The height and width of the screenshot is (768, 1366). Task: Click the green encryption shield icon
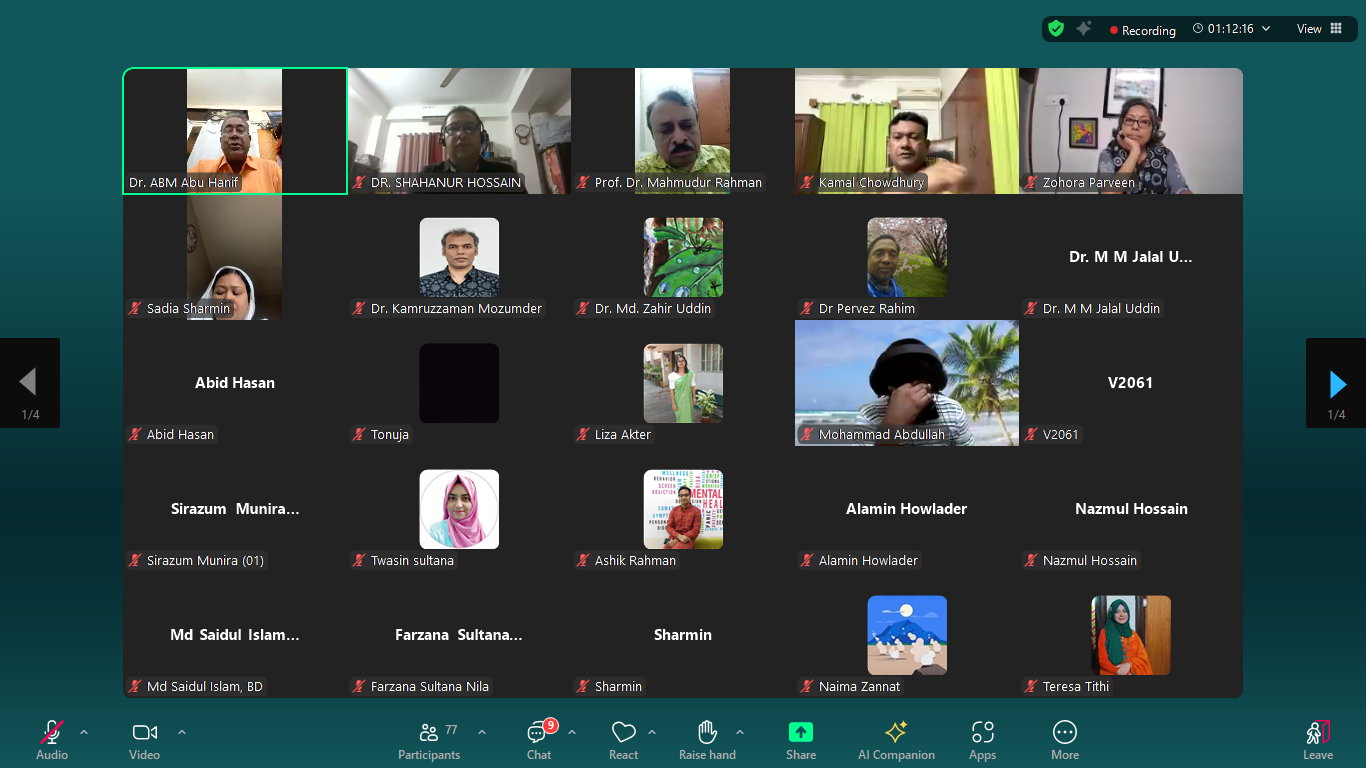[1056, 29]
